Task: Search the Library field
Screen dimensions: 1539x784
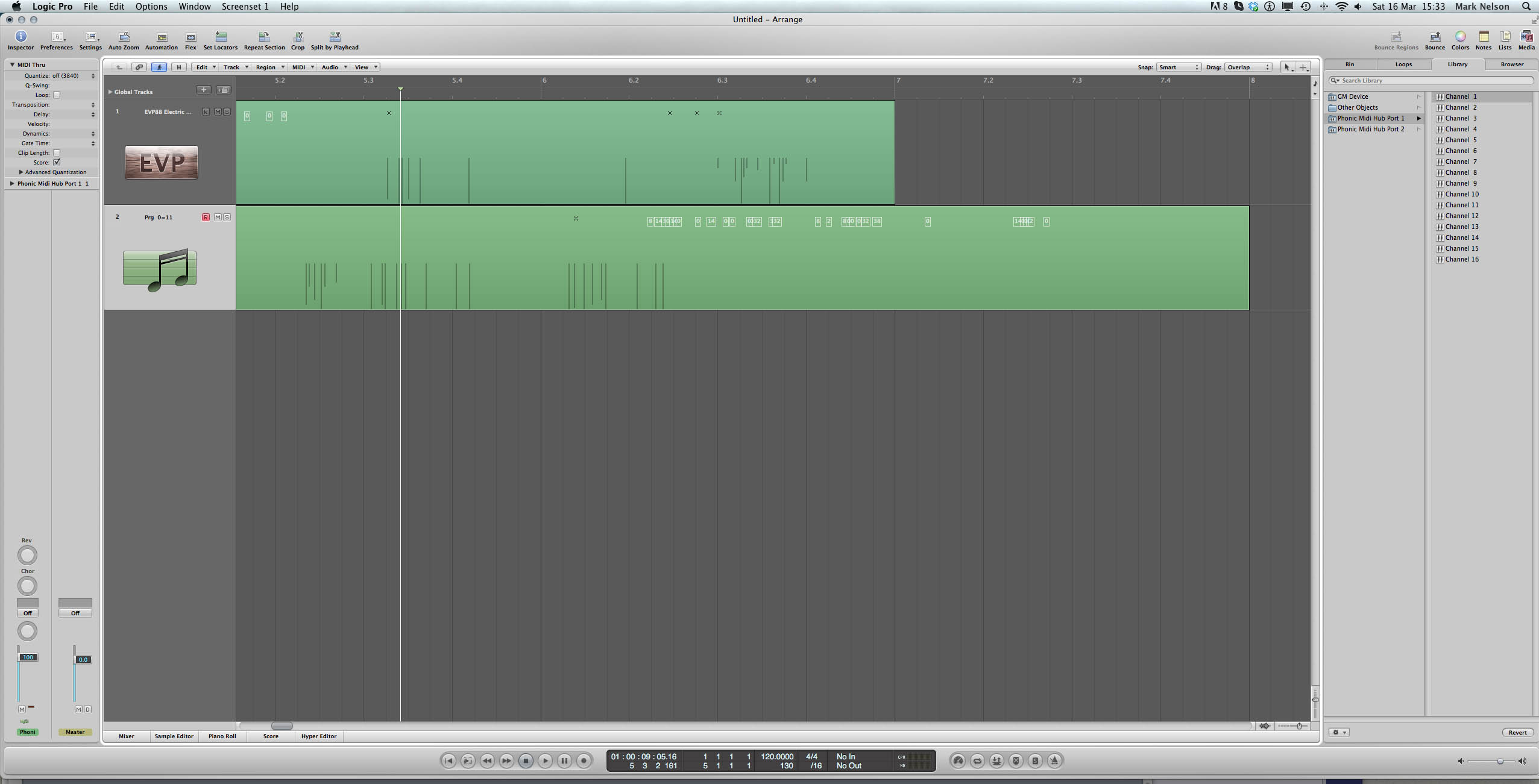Action: tap(1432, 80)
